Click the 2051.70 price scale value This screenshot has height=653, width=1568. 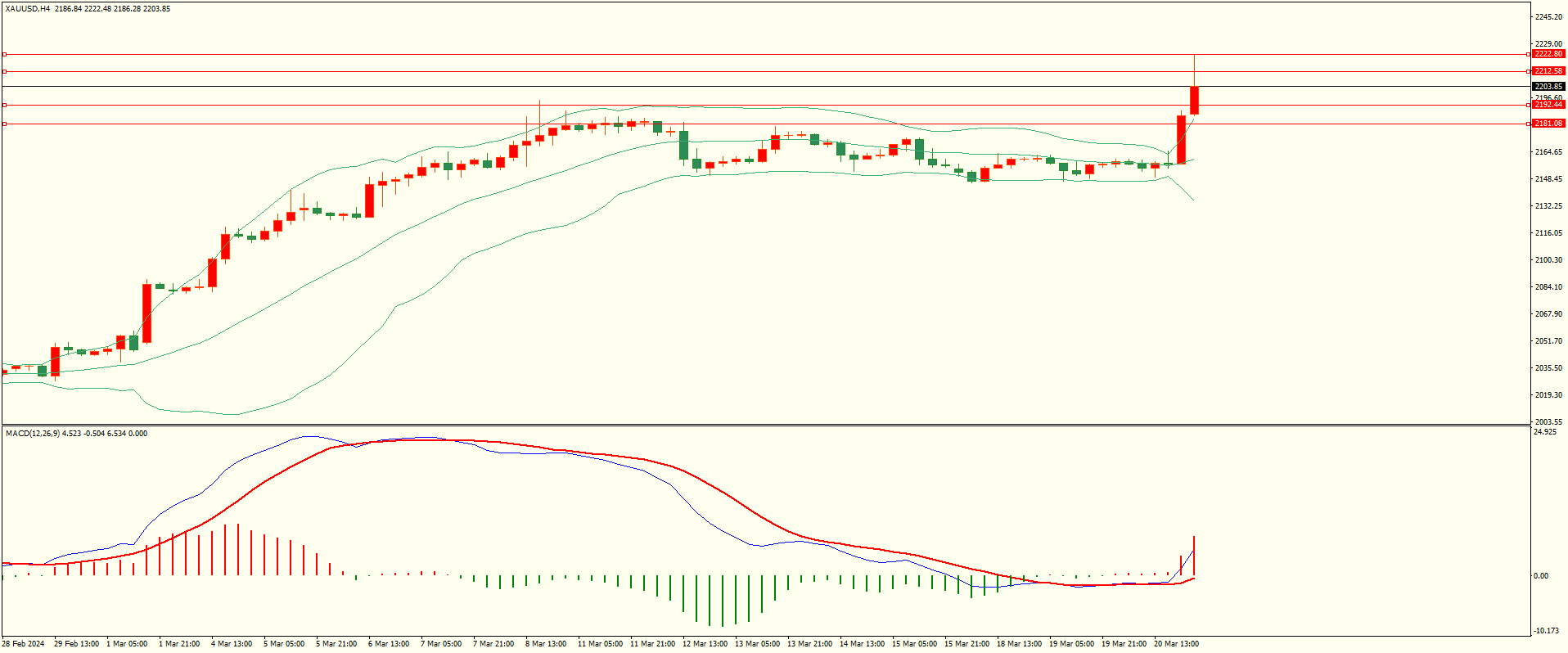click(x=1548, y=341)
